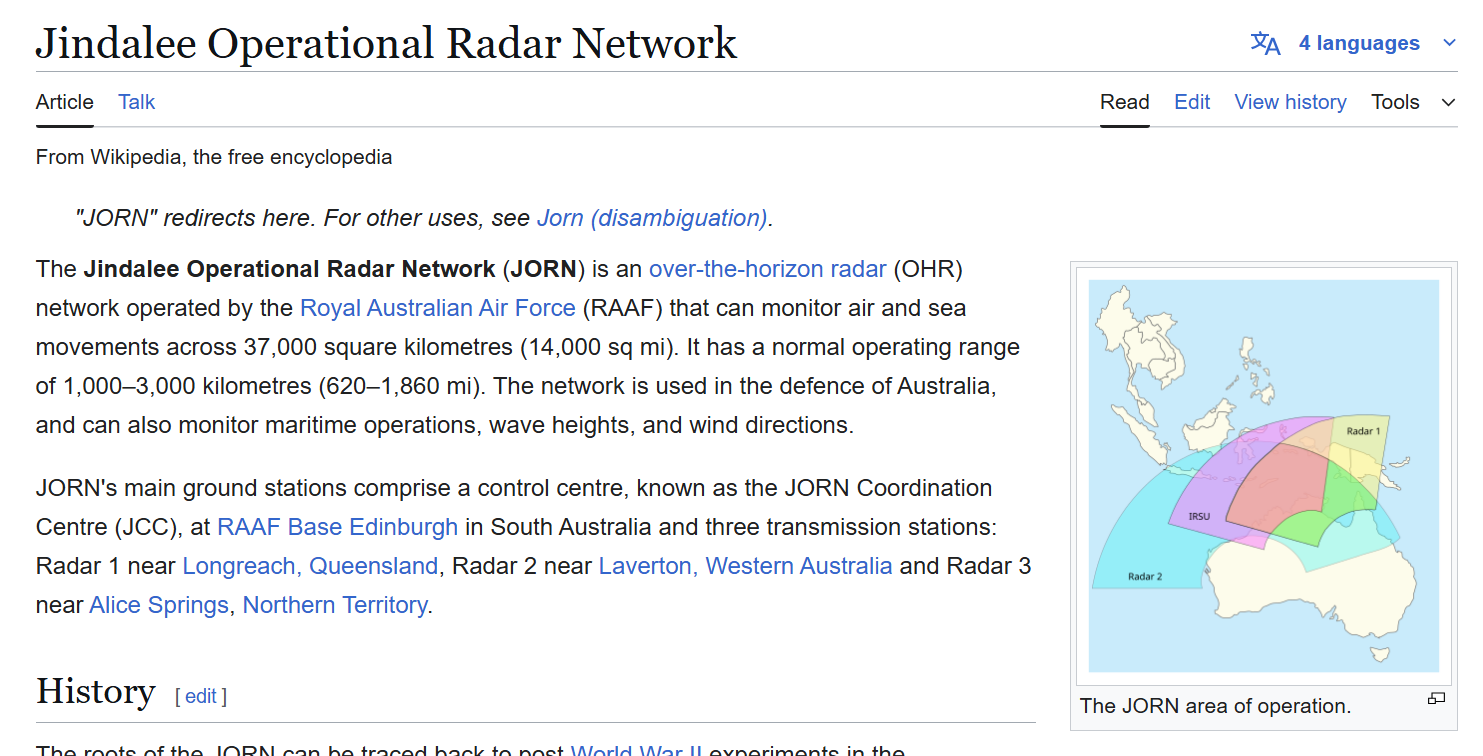Open the Tools dropdown menu
The width and height of the screenshot is (1483, 756).
click(x=1414, y=102)
